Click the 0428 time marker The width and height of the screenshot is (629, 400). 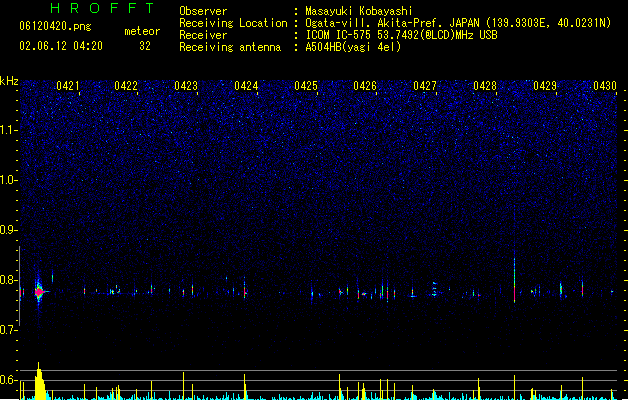(x=485, y=86)
